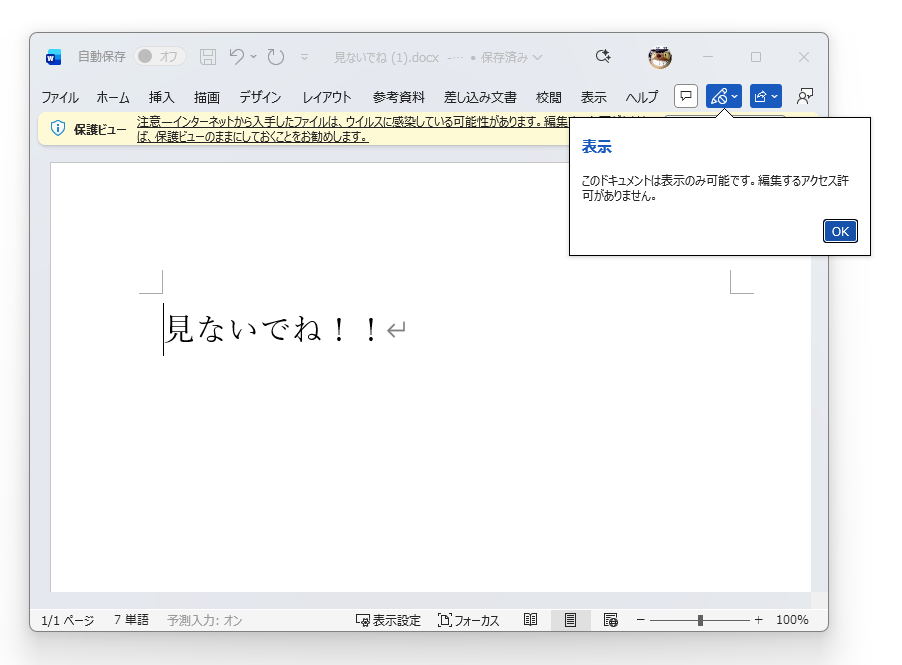Open the Share icon
The image size is (902, 665).
coord(760,96)
